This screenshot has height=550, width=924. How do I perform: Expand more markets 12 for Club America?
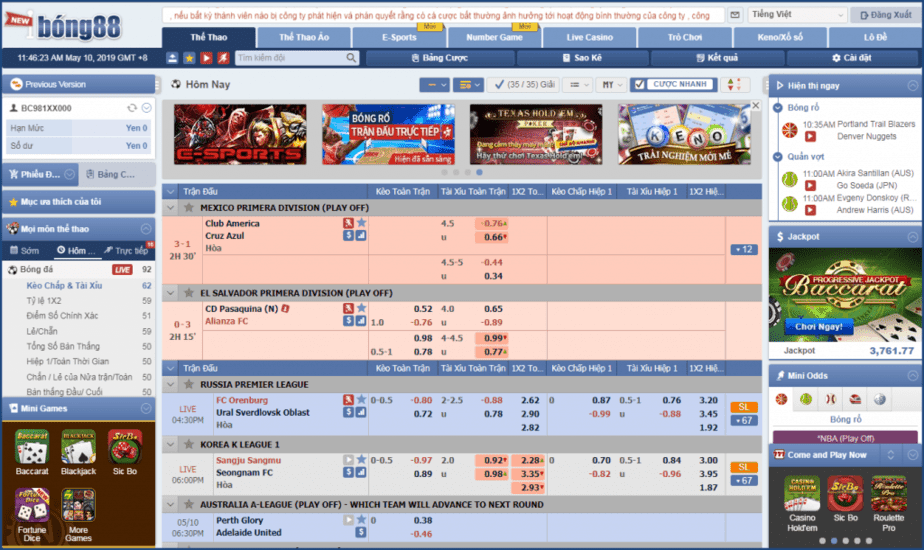[744, 249]
